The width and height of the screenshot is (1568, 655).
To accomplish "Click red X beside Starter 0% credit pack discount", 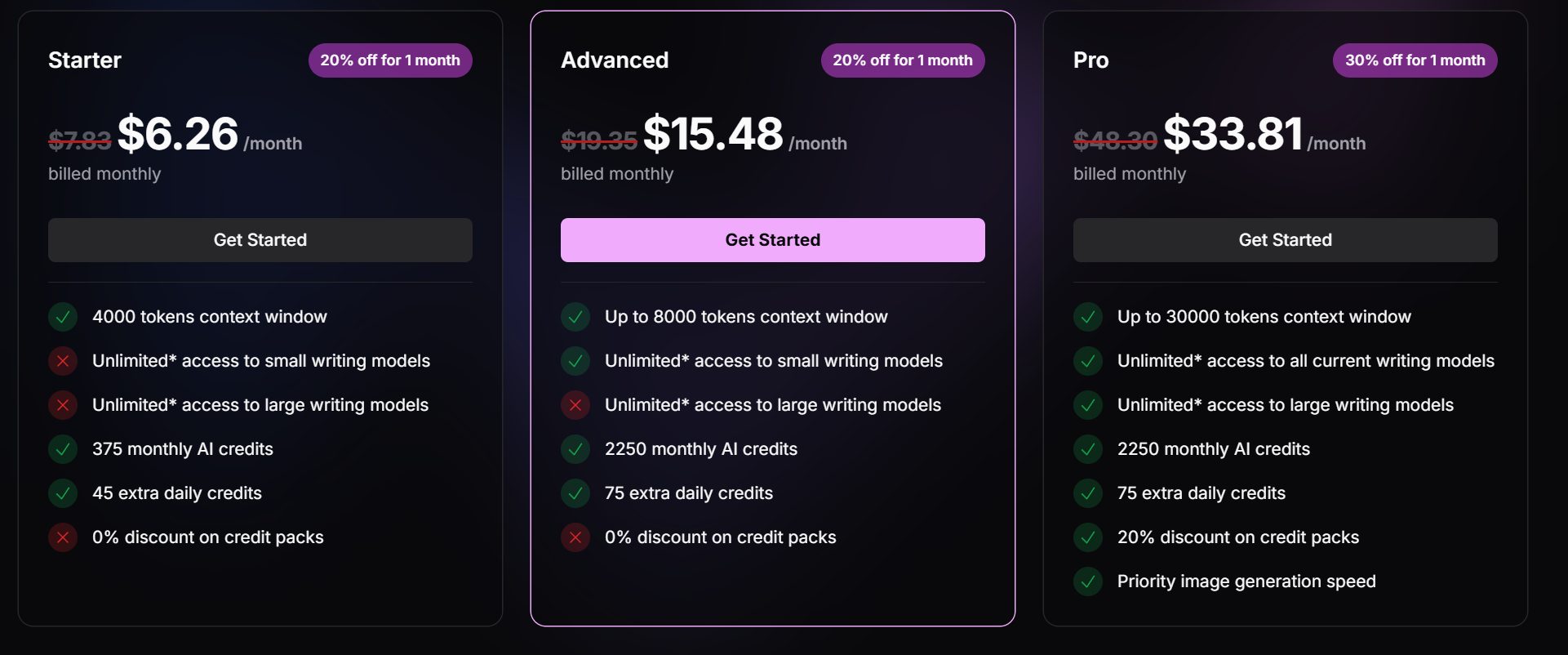I will coord(63,537).
